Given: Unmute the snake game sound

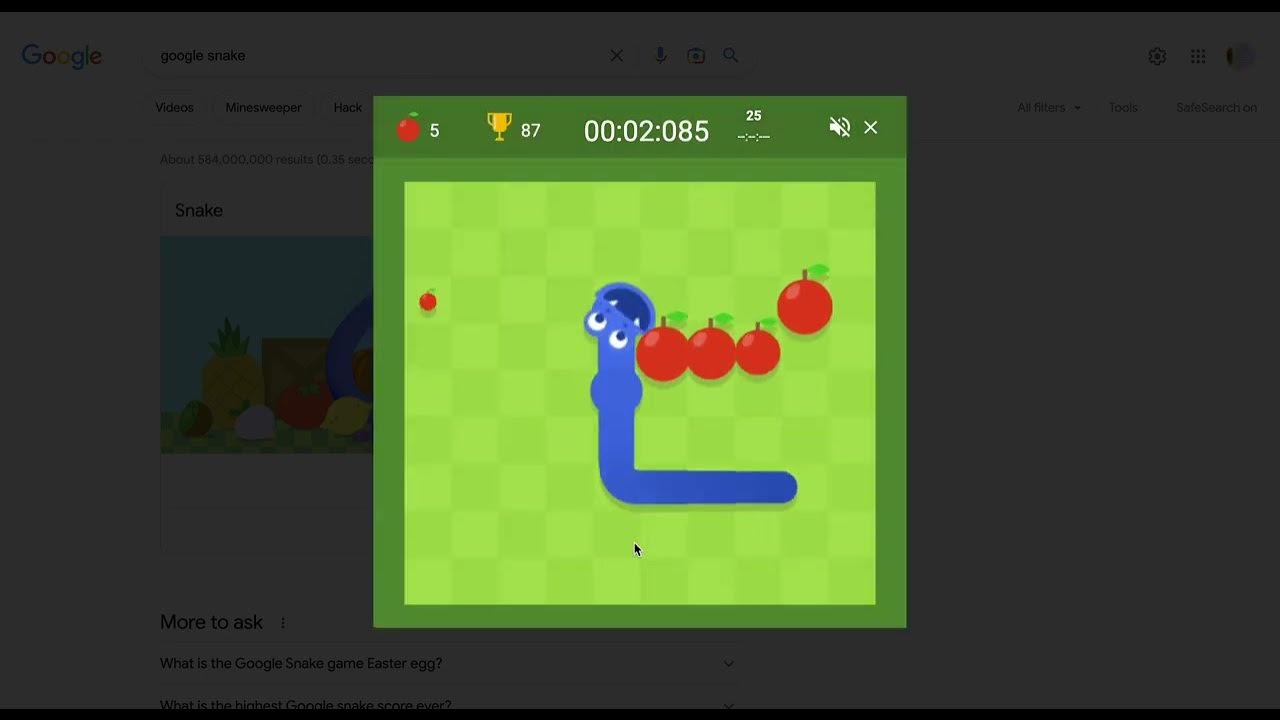Looking at the screenshot, I should coord(840,127).
